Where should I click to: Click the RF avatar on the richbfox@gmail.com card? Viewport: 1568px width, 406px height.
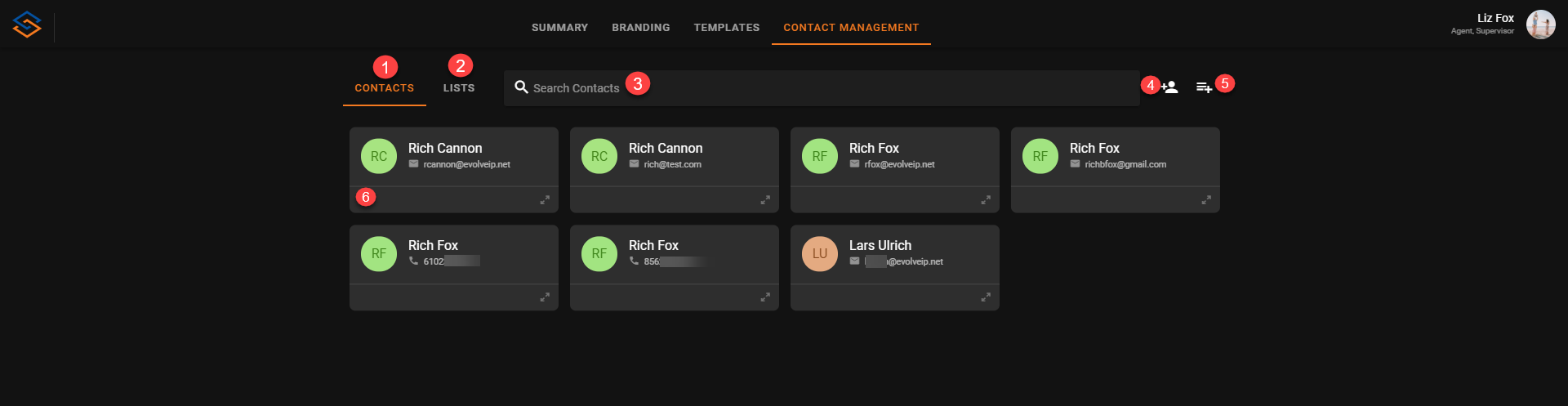point(1040,156)
